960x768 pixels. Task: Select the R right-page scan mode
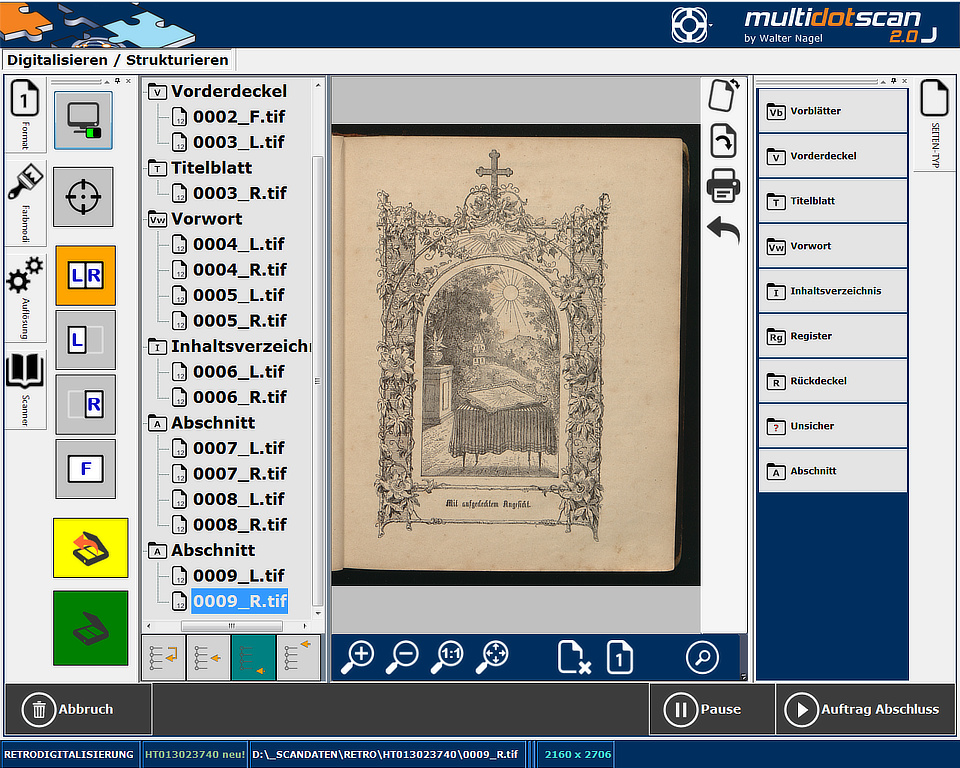[86, 404]
